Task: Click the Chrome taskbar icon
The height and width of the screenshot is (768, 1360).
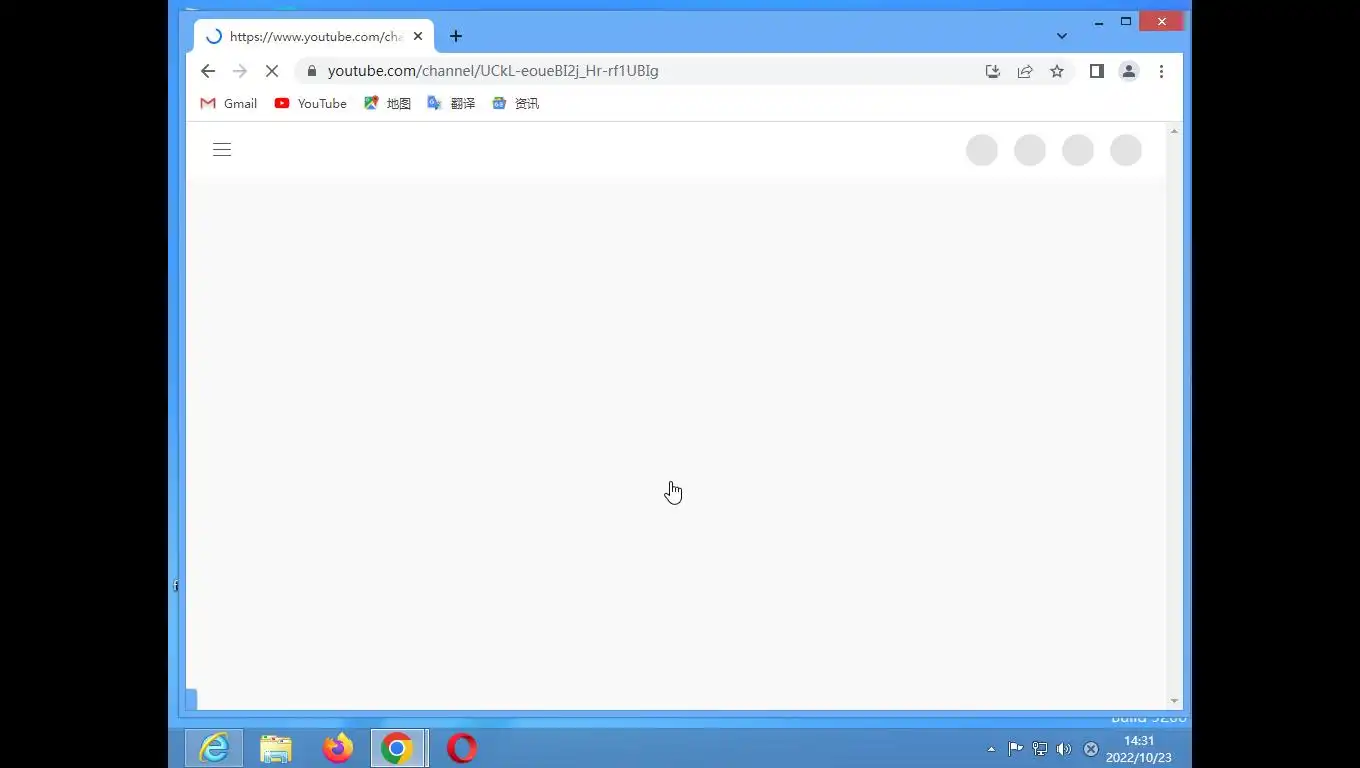Action: (398, 748)
